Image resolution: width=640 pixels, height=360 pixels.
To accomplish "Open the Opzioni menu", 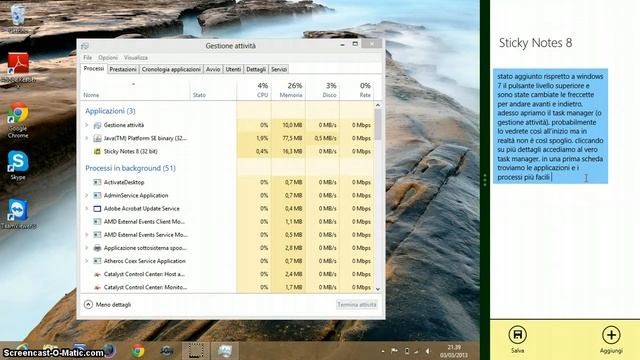I will coord(108,58).
